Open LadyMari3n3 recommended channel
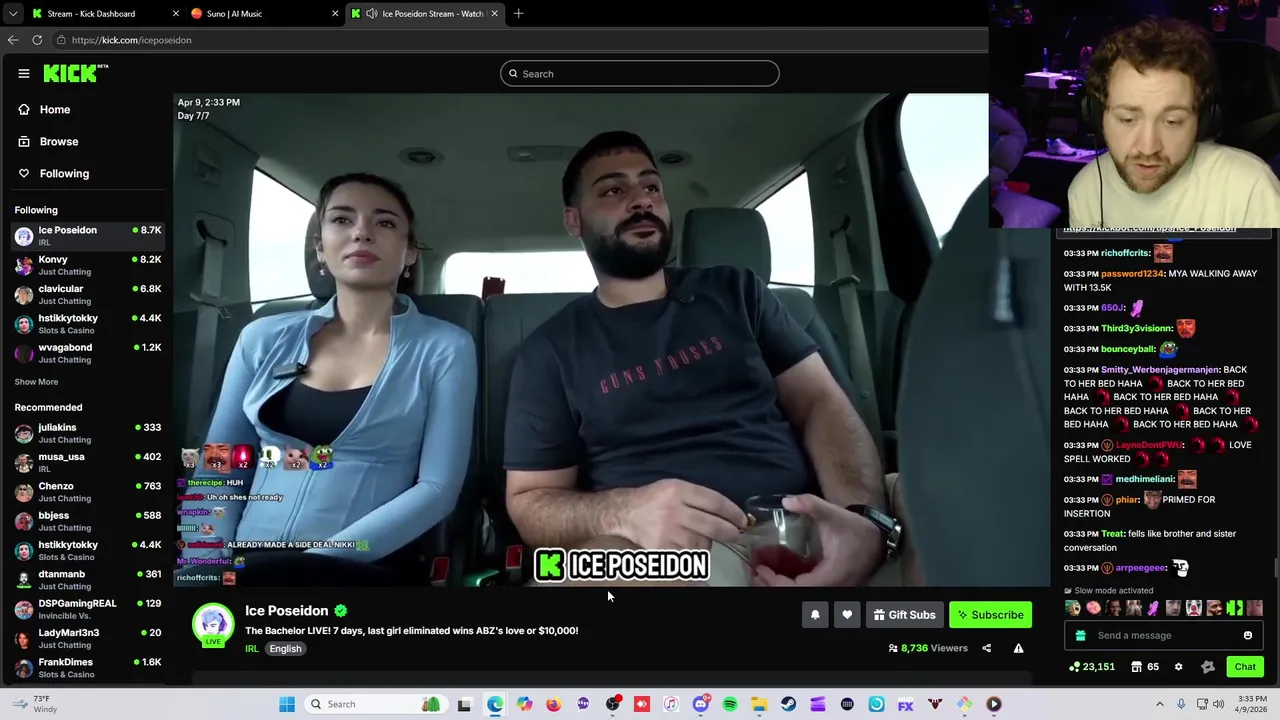Viewport: 1280px width, 720px height. tap(89, 638)
